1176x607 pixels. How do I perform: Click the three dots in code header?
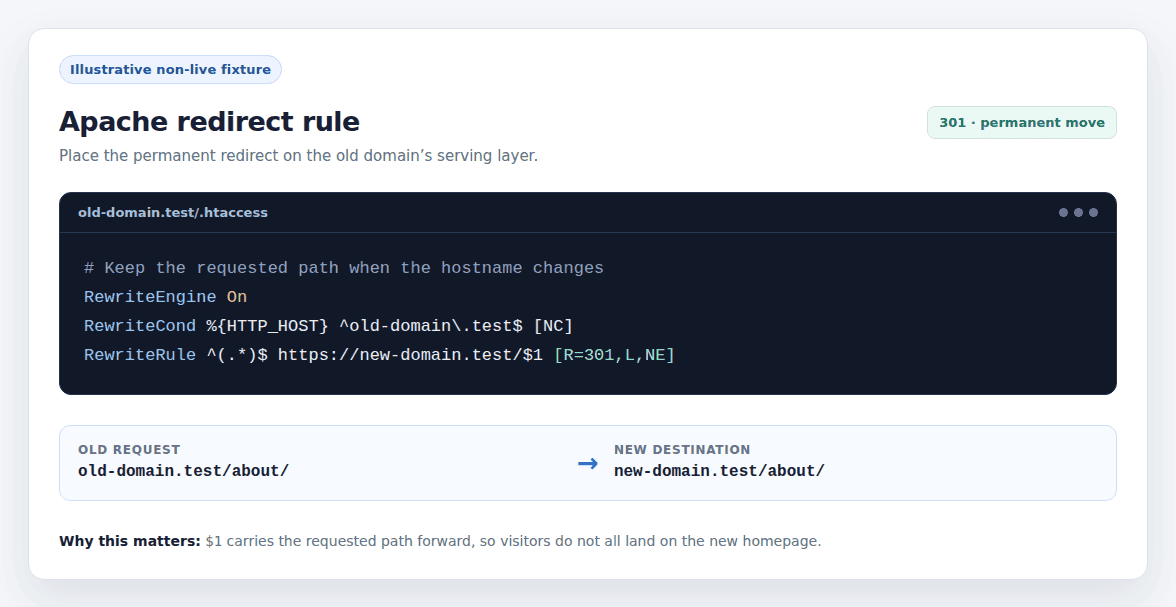[1078, 213]
